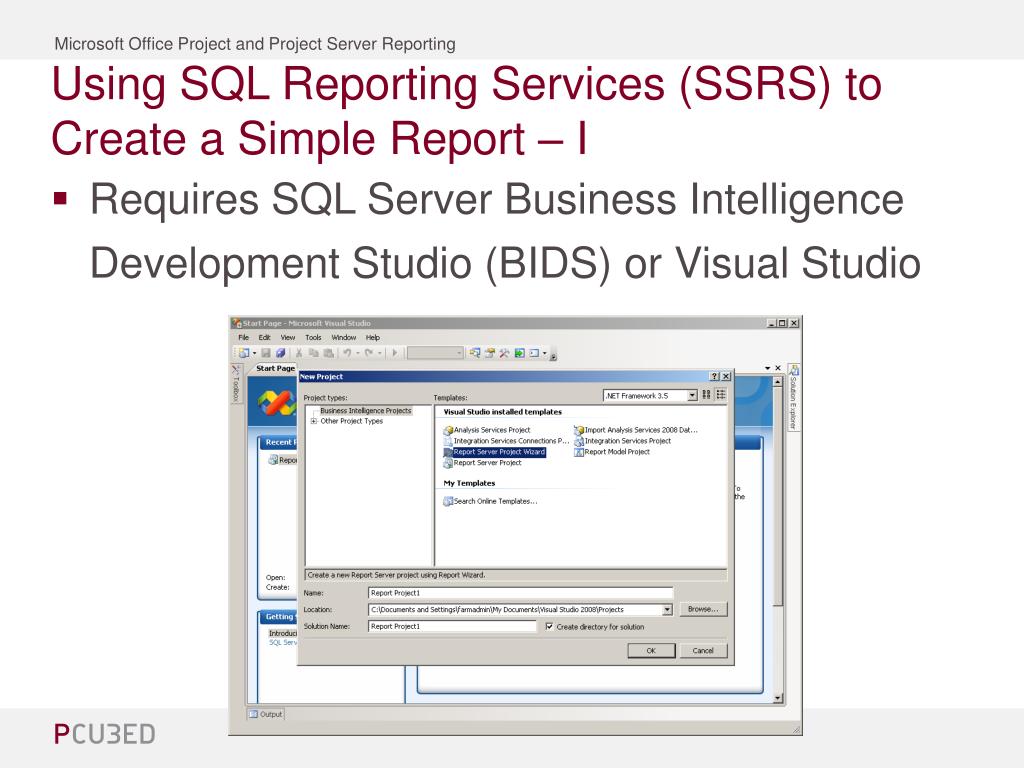Viewport: 1024px width, 768px height.
Task: Open Properties Window toolbar icon
Action: 490,353
